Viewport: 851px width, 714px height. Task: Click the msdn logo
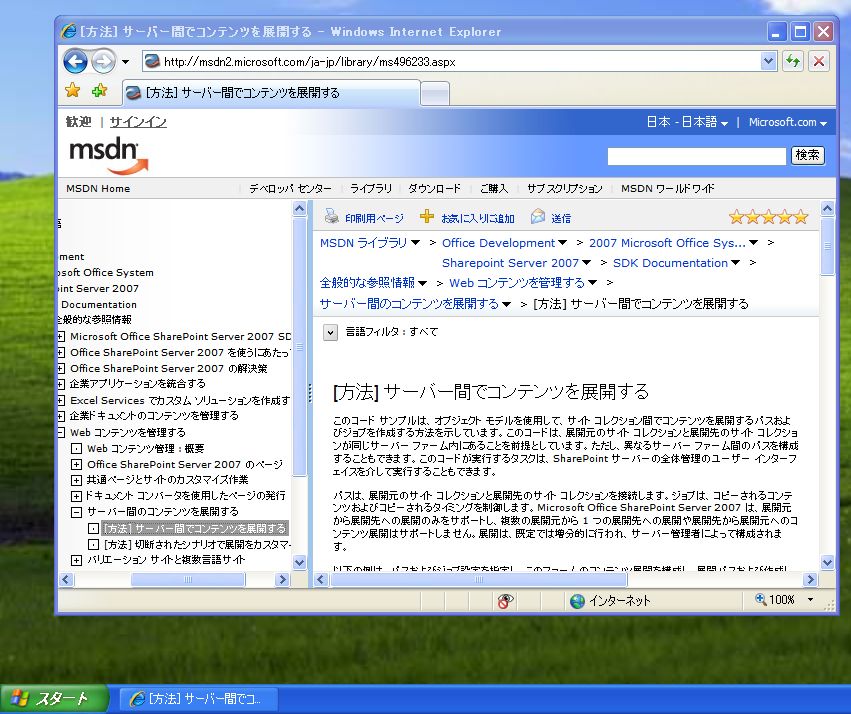tap(109, 157)
